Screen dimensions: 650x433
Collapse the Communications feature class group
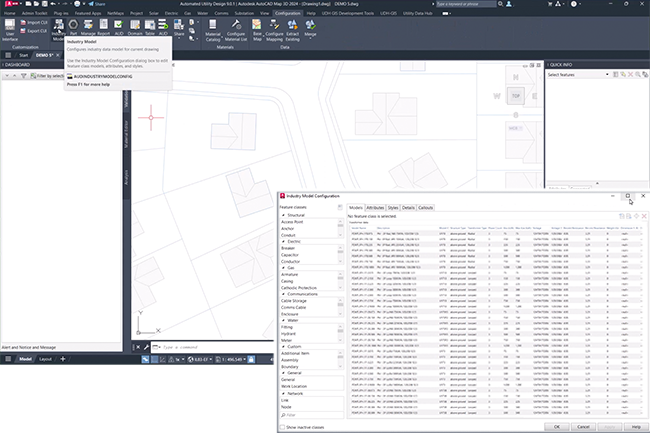(x=283, y=293)
